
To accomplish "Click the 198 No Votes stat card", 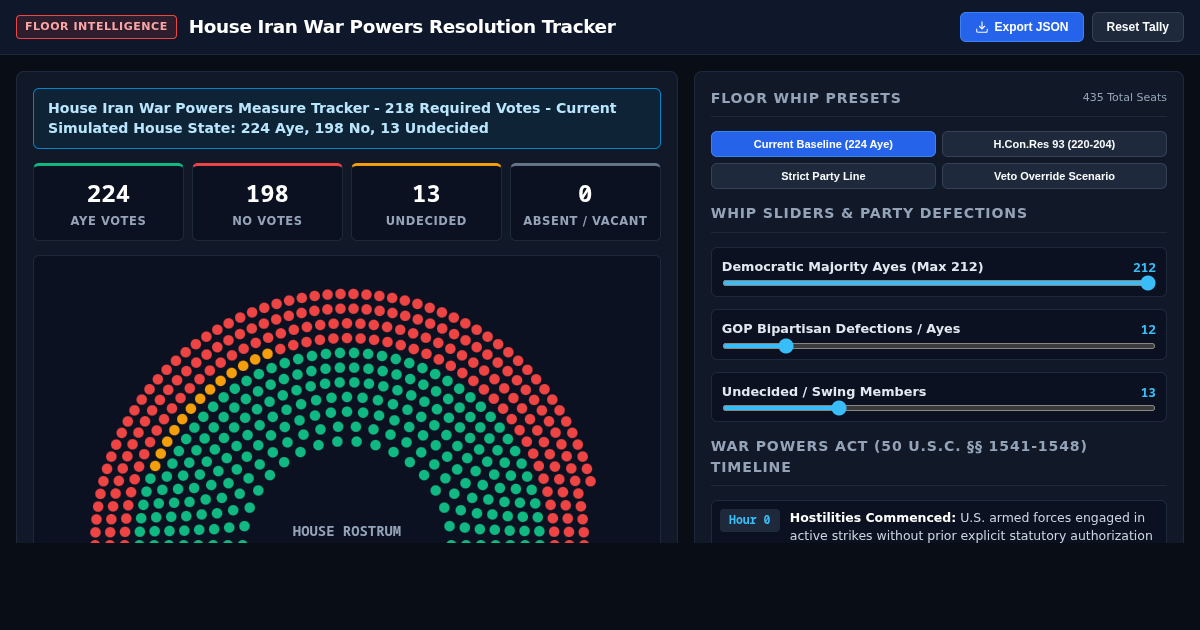I will coord(267,202).
